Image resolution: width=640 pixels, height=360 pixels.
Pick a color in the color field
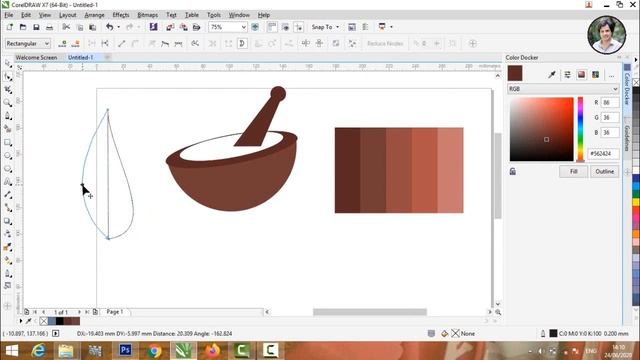[541, 129]
